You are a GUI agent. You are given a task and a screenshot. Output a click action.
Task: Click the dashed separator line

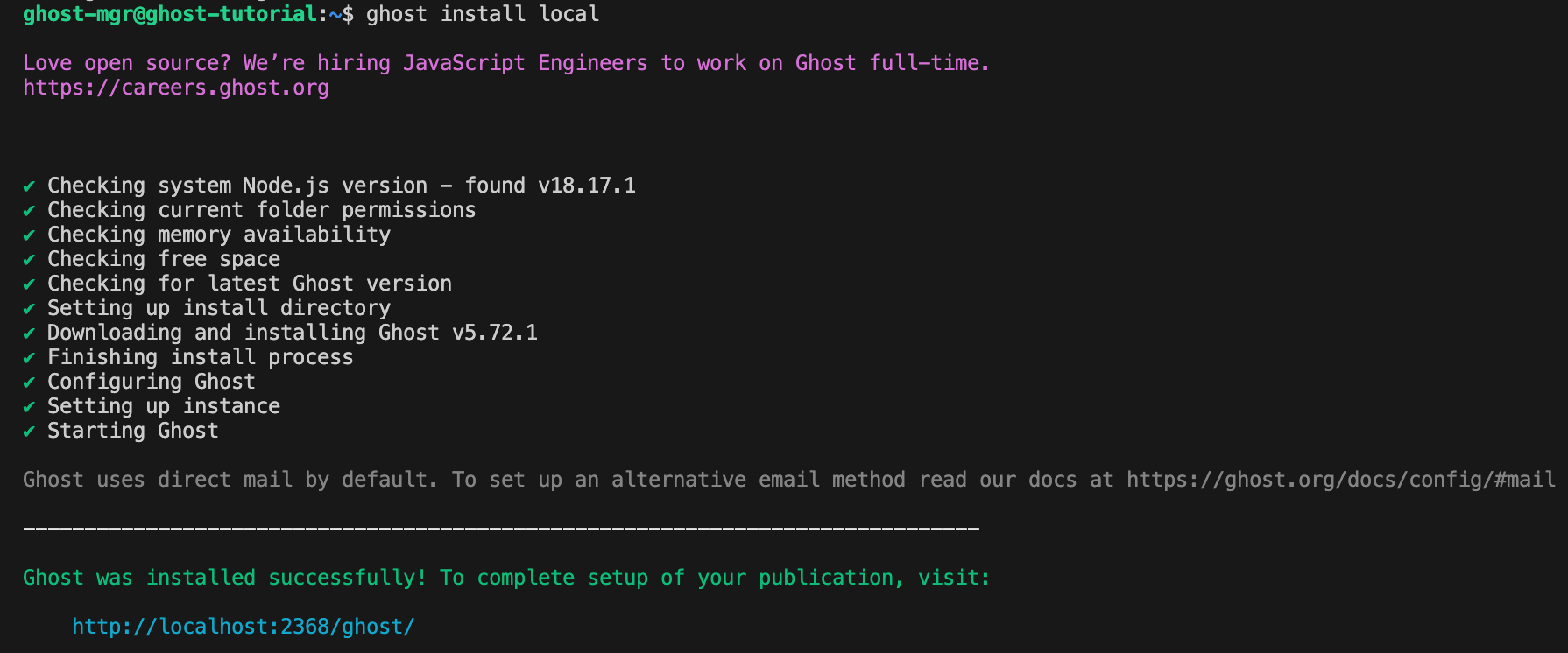coord(501,529)
